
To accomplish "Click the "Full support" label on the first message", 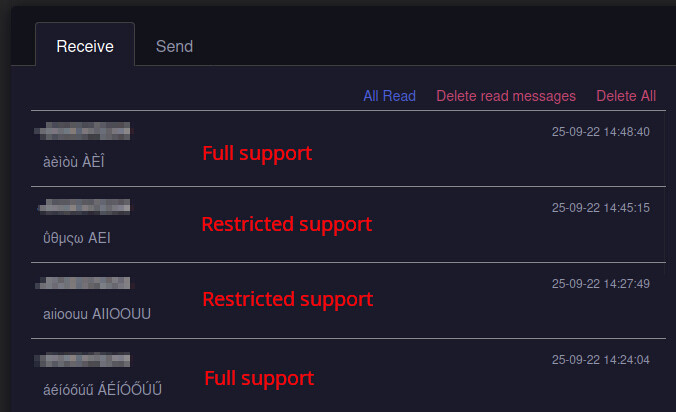I will (257, 154).
